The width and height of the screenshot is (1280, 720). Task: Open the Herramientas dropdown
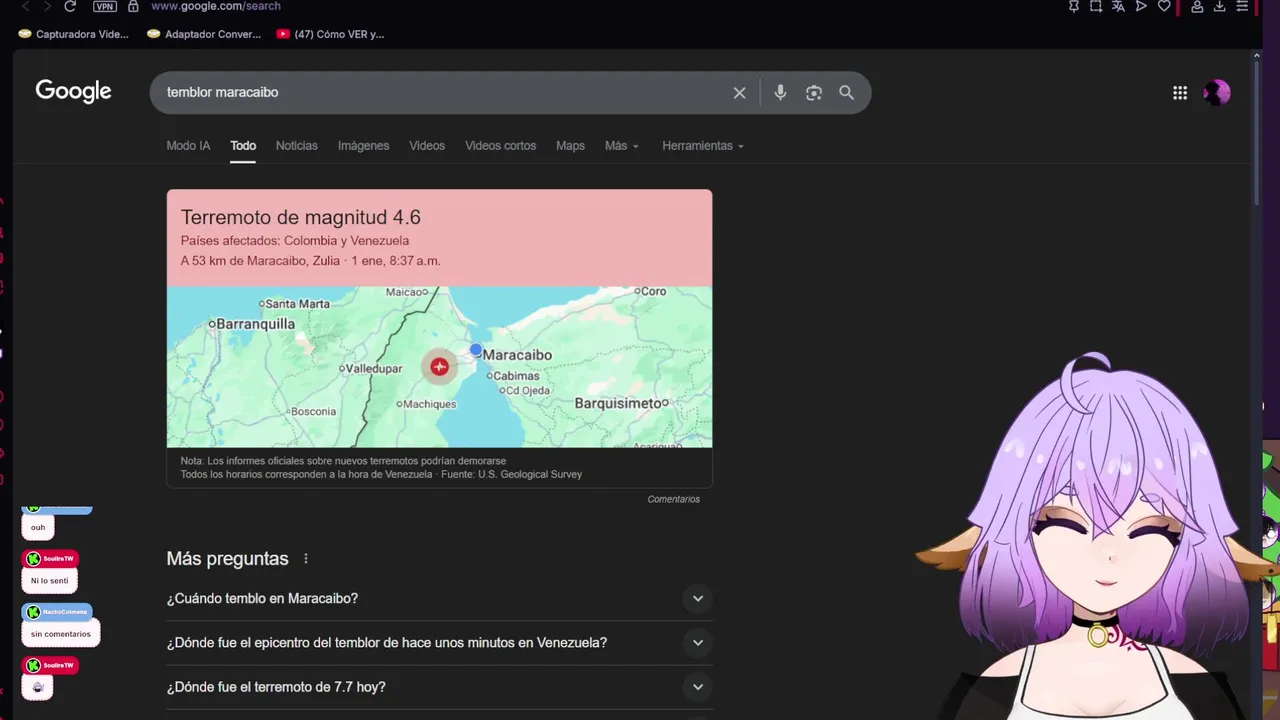tap(703, 146)
